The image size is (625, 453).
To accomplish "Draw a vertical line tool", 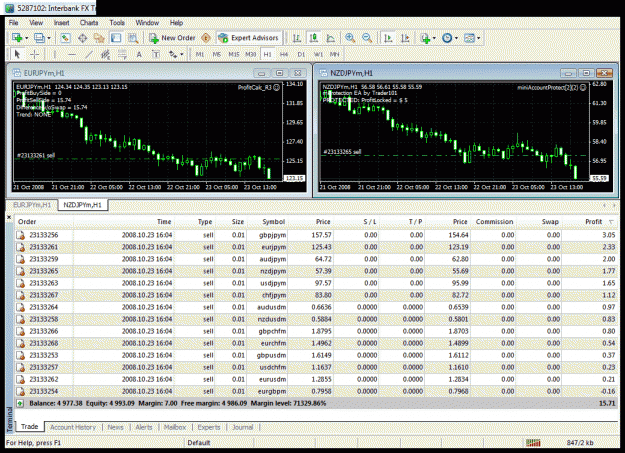I will [x=55, y=54].
